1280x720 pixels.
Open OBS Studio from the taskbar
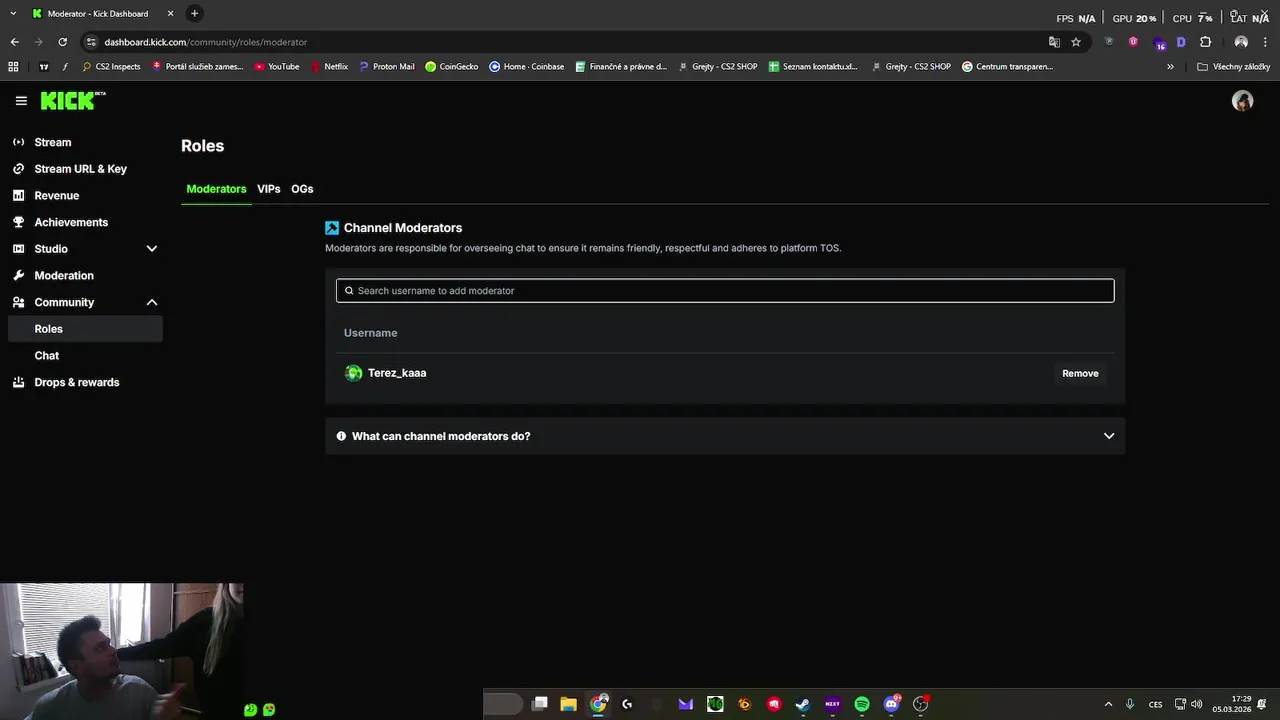pyautogui.click(x=921, y=704)
